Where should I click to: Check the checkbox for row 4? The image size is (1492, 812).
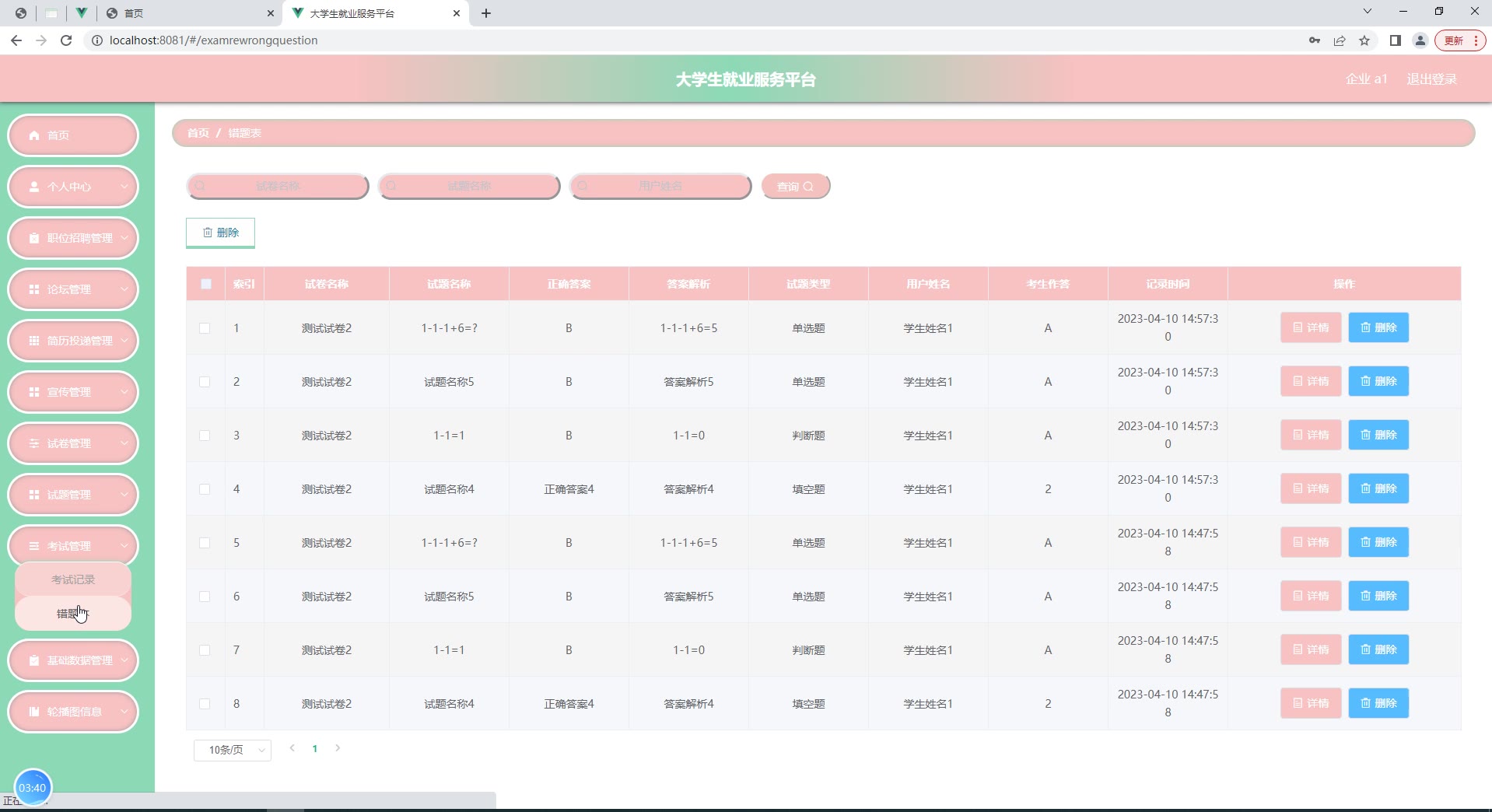pyautogui.click(x=205, y=489)
